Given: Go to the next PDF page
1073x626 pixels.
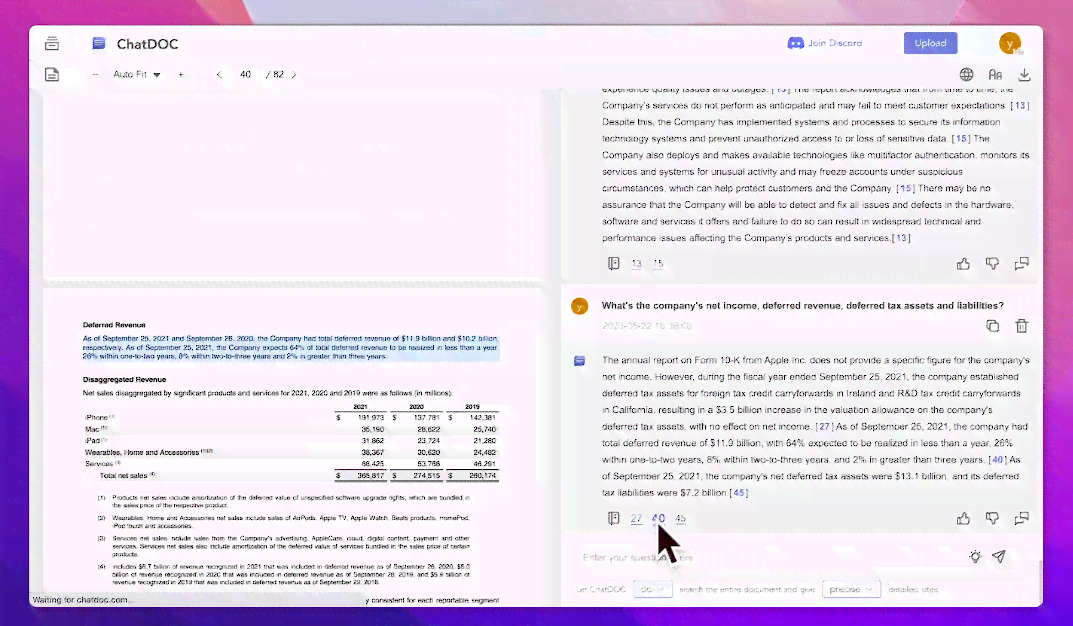Looking at the screenshot, I should coord(294,75).
